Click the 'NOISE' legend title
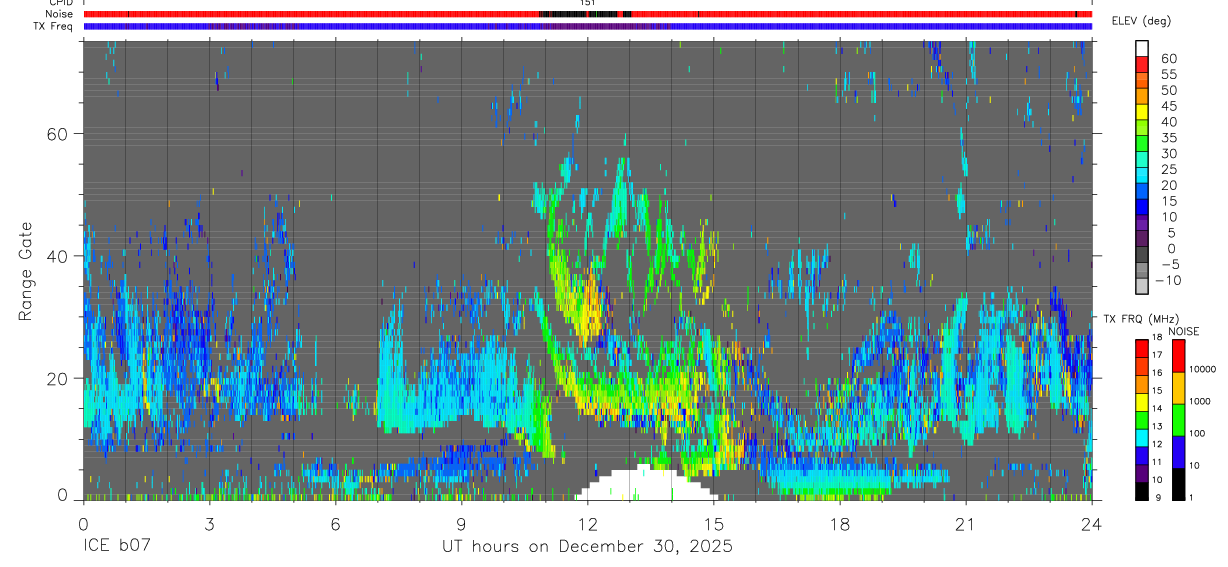 (x=1185, y=331)
